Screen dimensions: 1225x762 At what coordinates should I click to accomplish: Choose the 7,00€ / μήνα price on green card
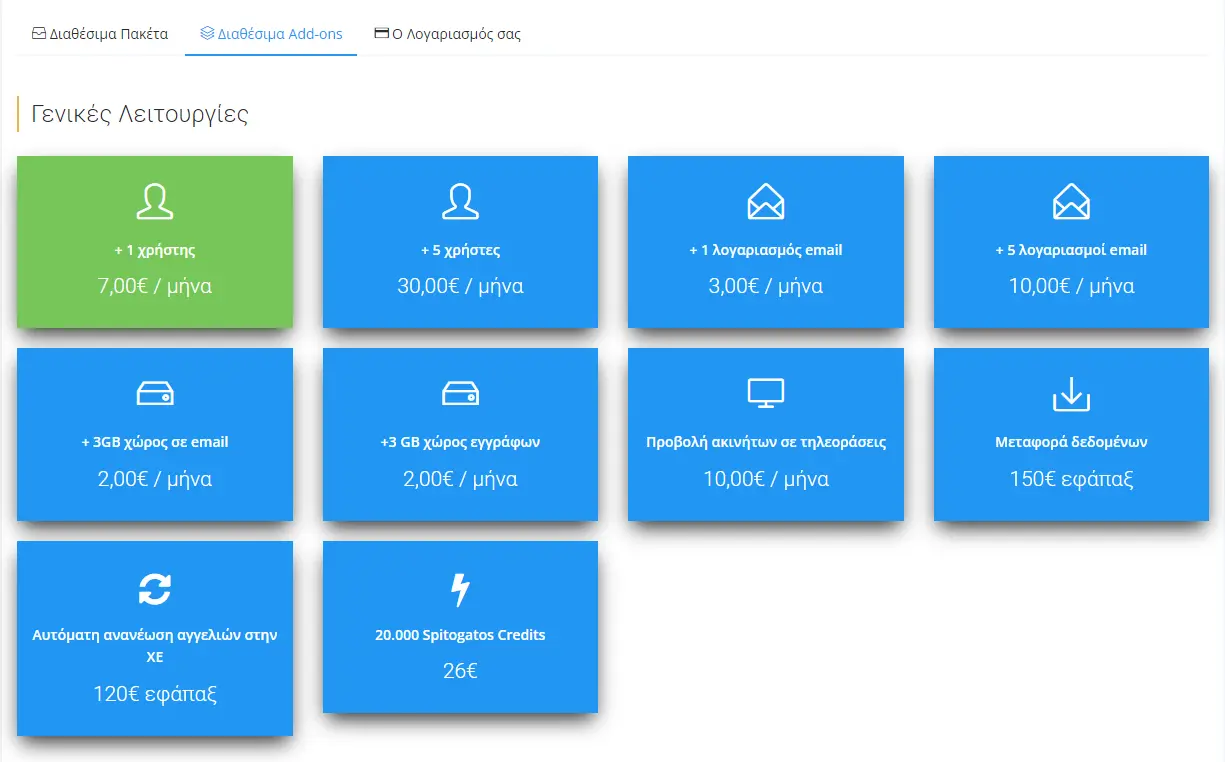155,286
